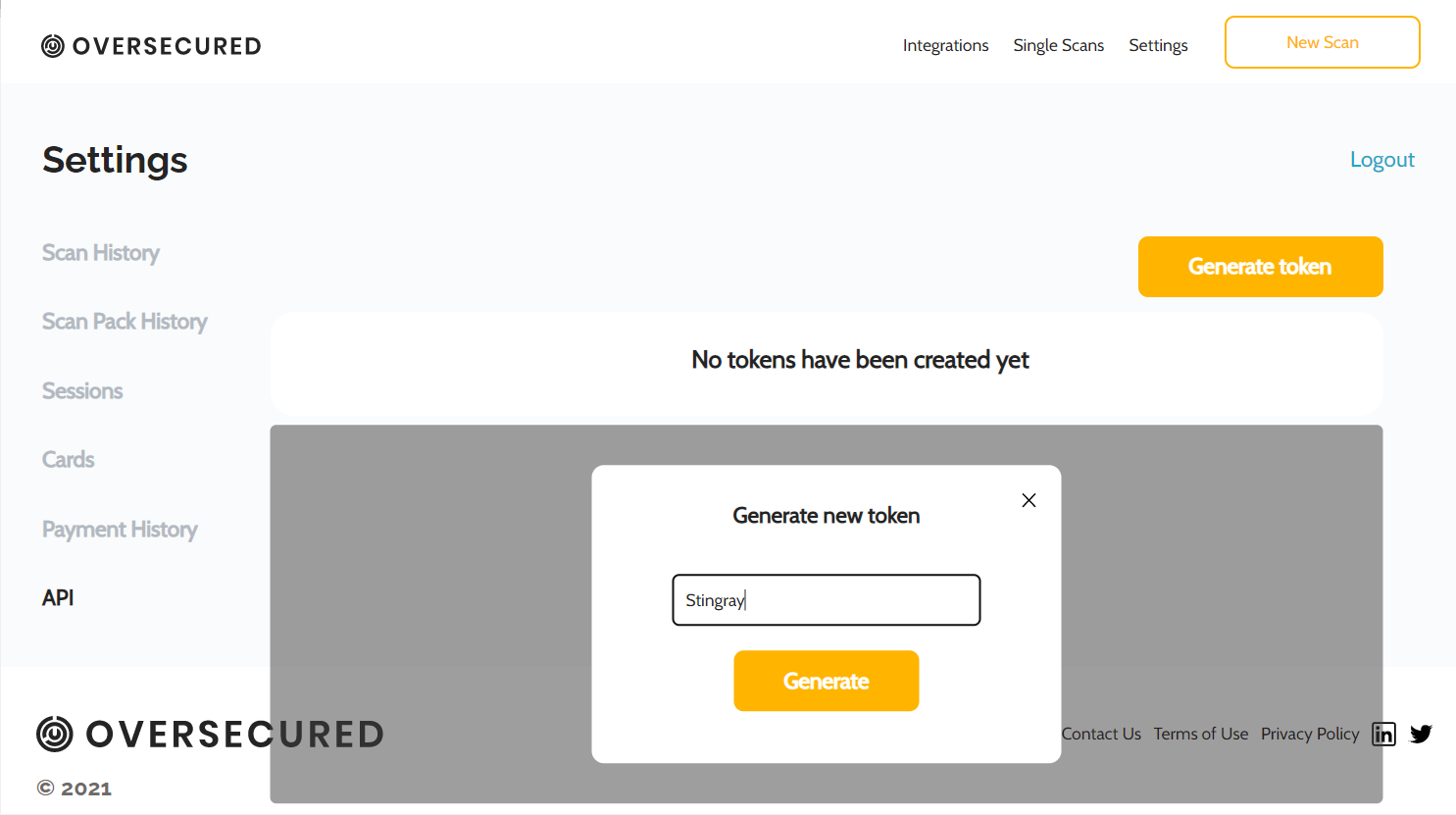Screen dimensions: 1456x815
Task: Click the footer Oversecured logo
Action: coord(210,734)
